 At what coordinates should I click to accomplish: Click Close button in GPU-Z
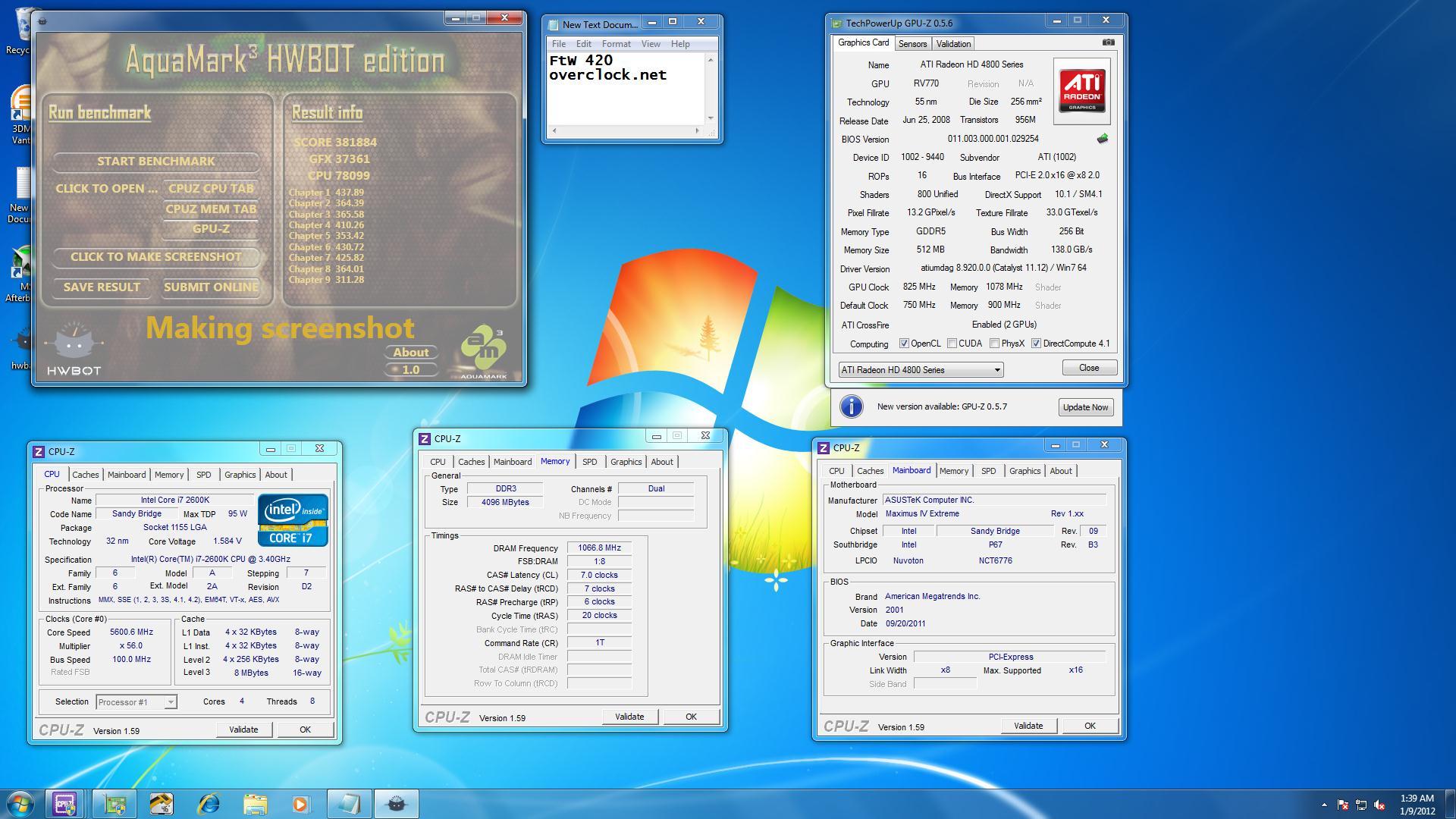(x=1089, y=368)
